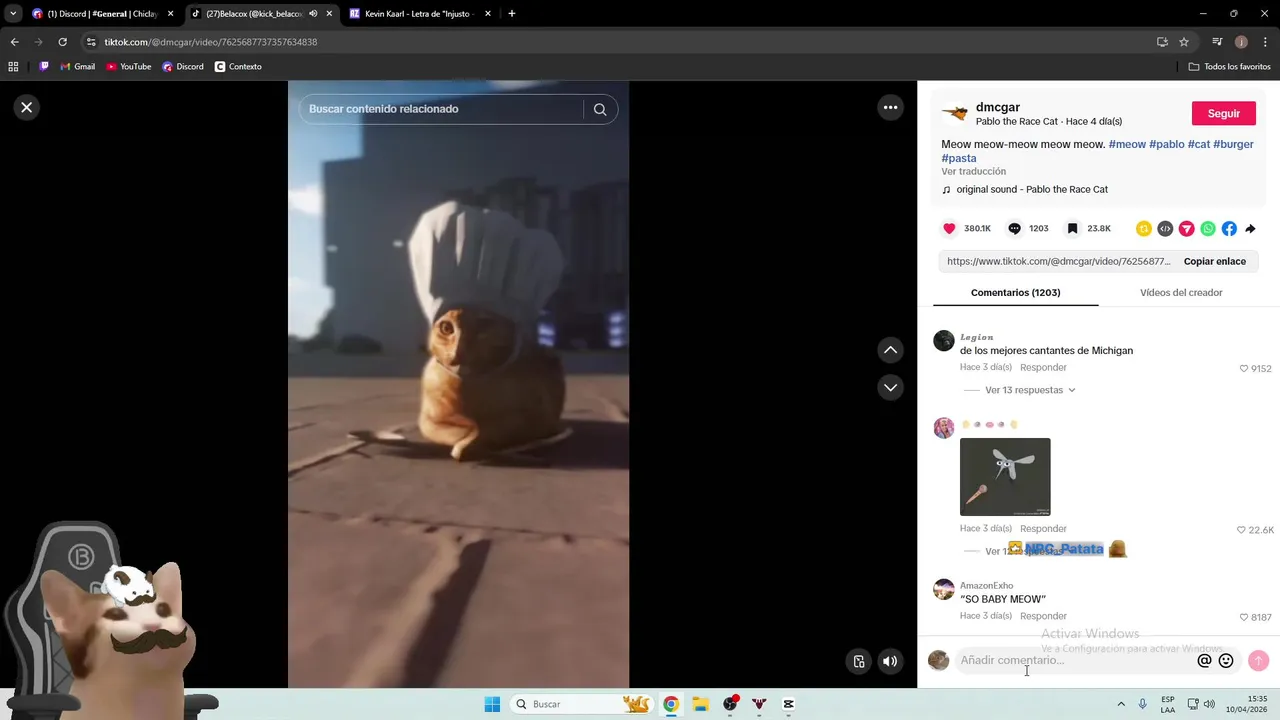Image resolution: width=1280 pixels, height=720 pixels.
Task: Switch to the 'Vídeos del creador' tab
Action: [x=1181, y=292]
